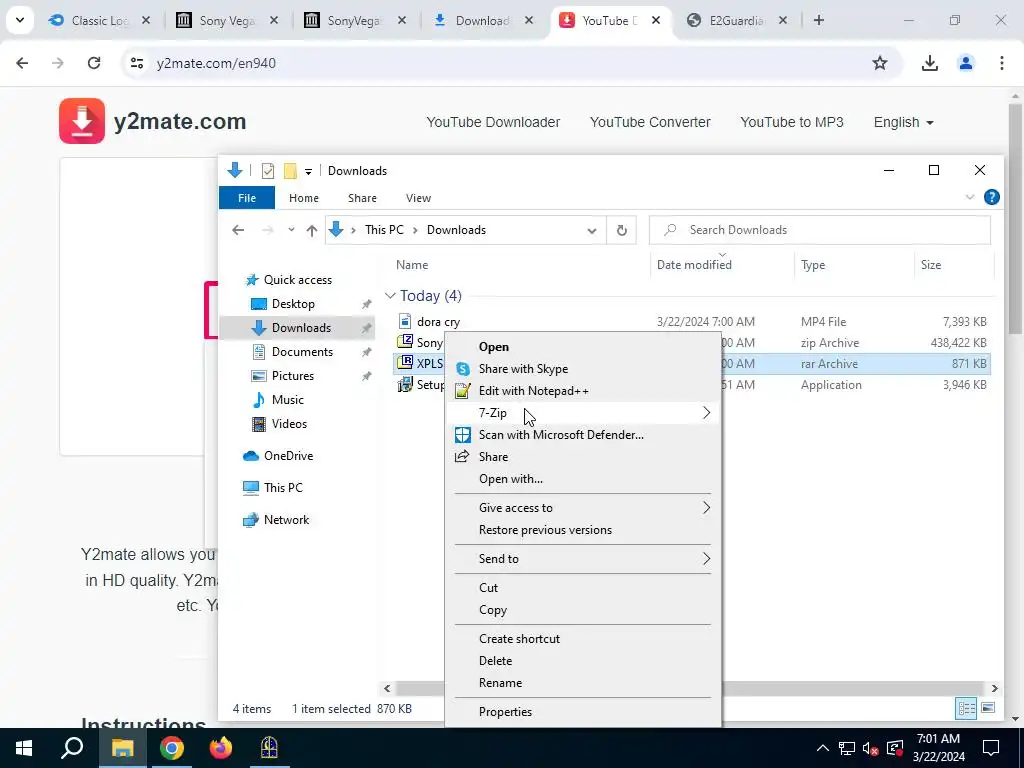Launch Firefox from taskbar
Image resolution: width=1024 pixels, height=768 pixels.
tap(221, 748)
